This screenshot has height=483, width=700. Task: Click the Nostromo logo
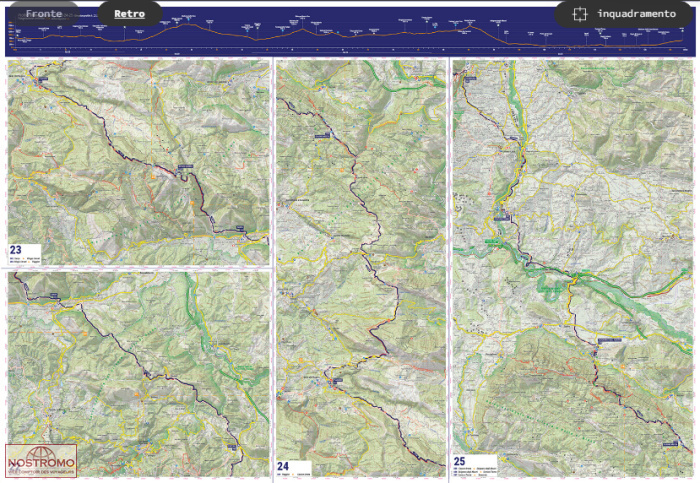(41, 460)
